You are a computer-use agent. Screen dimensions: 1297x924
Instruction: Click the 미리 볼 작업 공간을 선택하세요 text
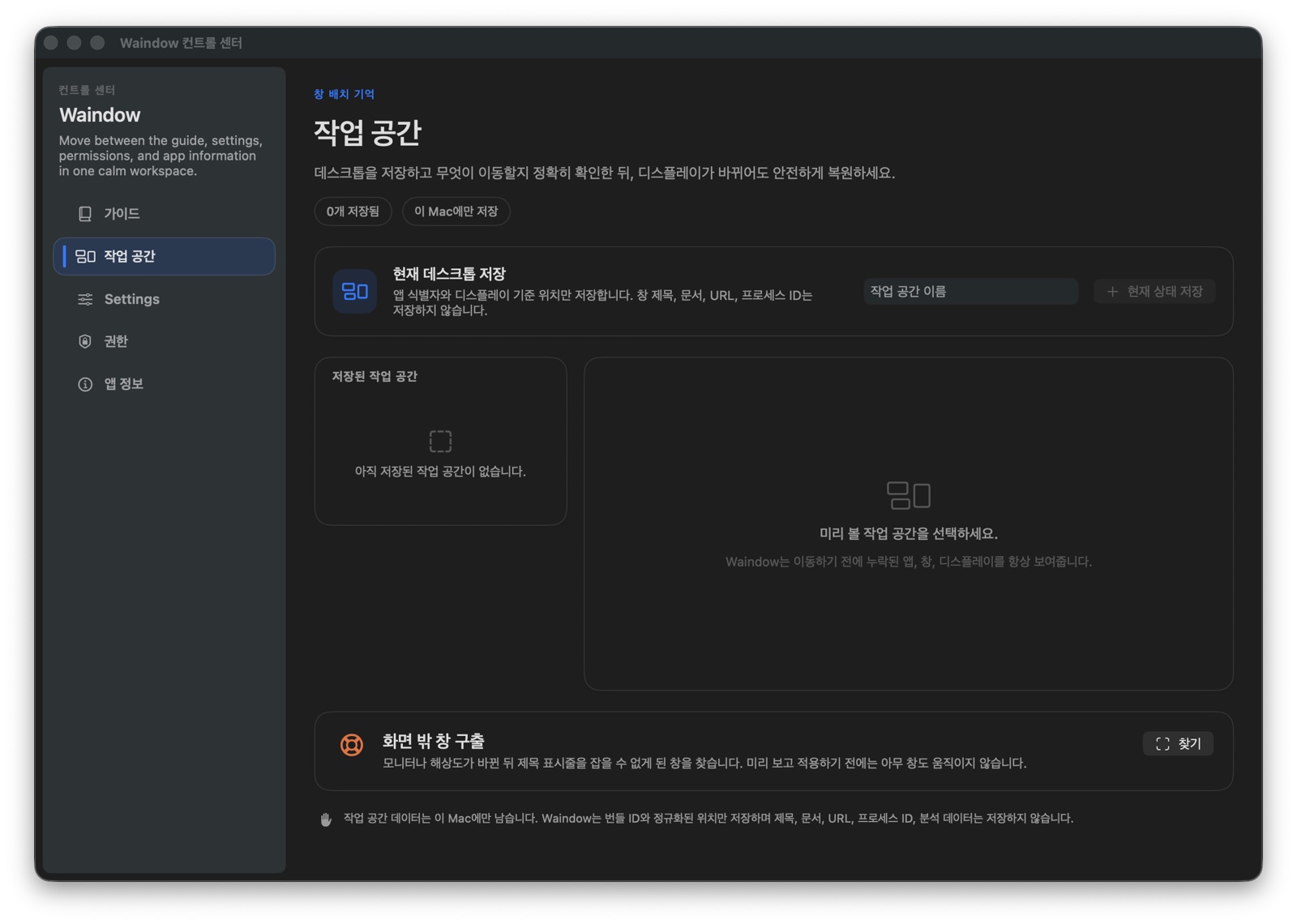click(909, 533)
